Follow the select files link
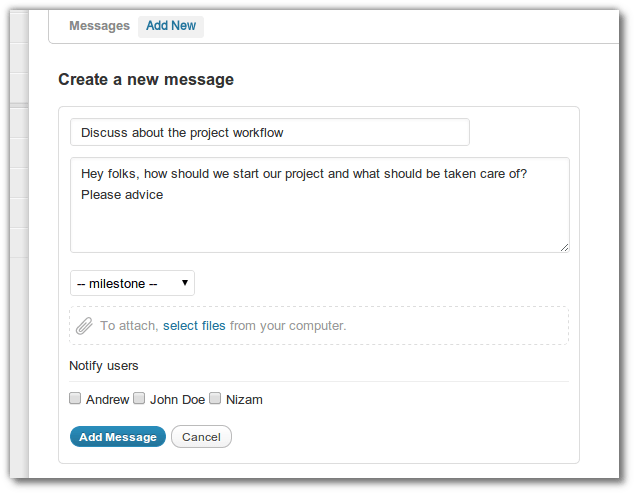The image size is (635, 494). [194, 326]
